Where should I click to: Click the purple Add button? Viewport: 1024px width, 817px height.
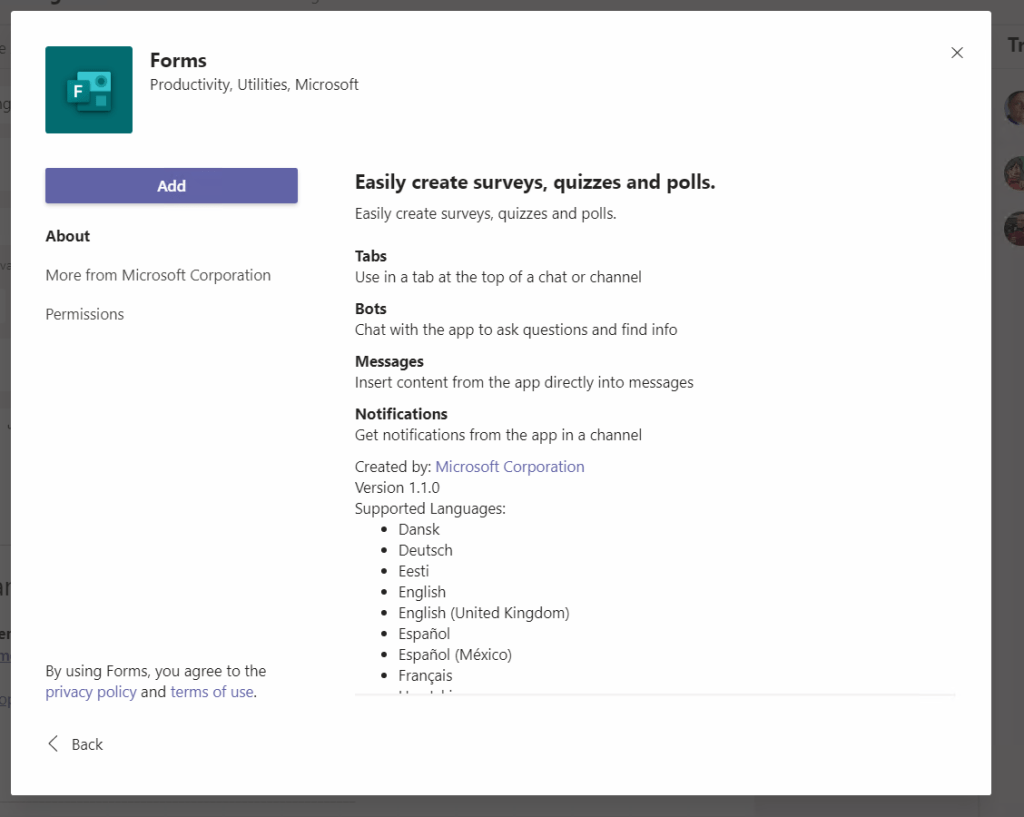pos(171,186)
